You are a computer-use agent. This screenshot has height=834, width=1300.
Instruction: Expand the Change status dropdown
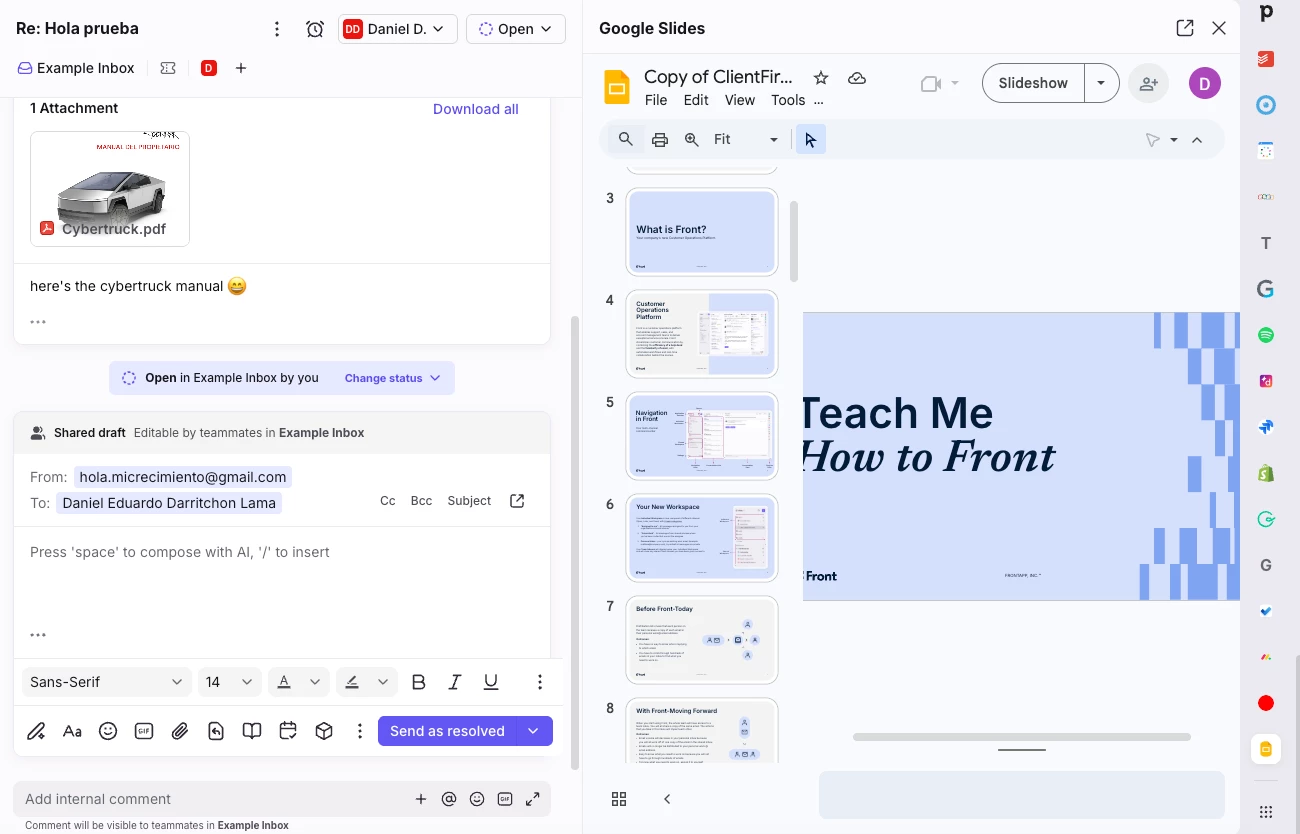392,378
